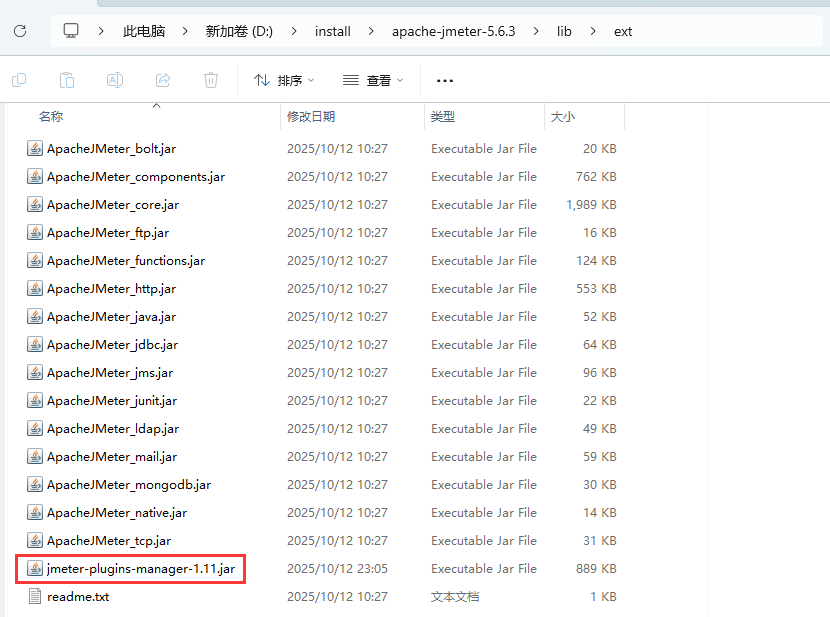Click the 1,989 KB size value
The width and height of the screenshot is (830, 617).
click(591, 205)
